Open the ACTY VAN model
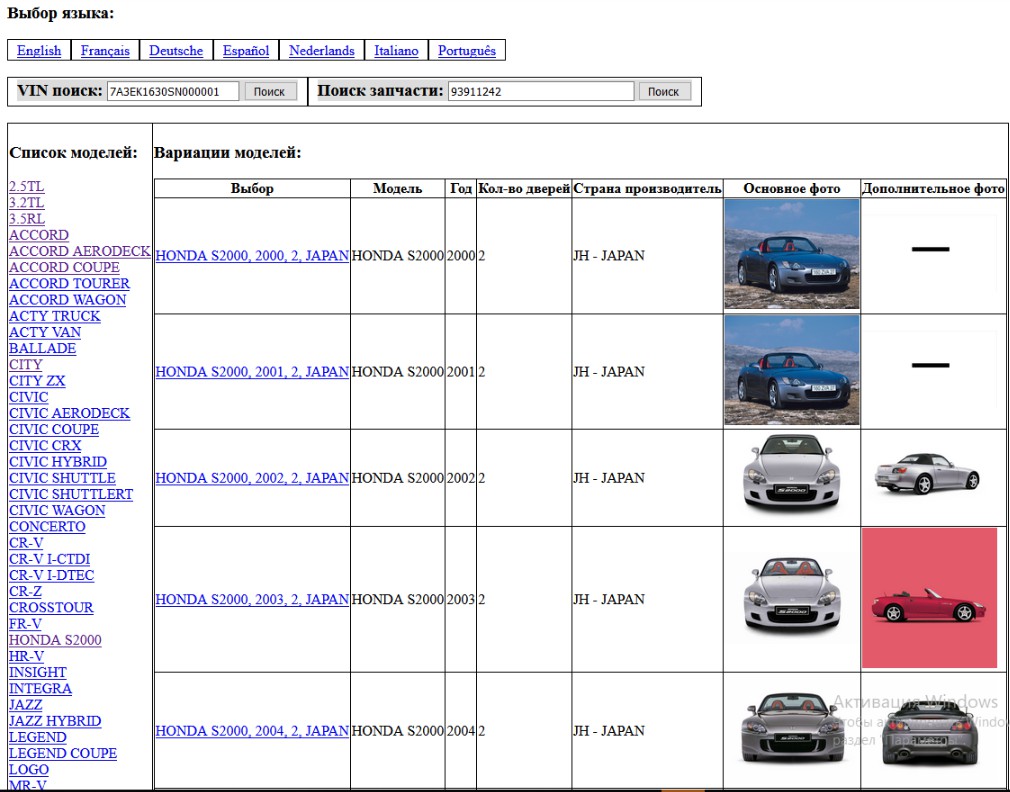 point(45,332)
